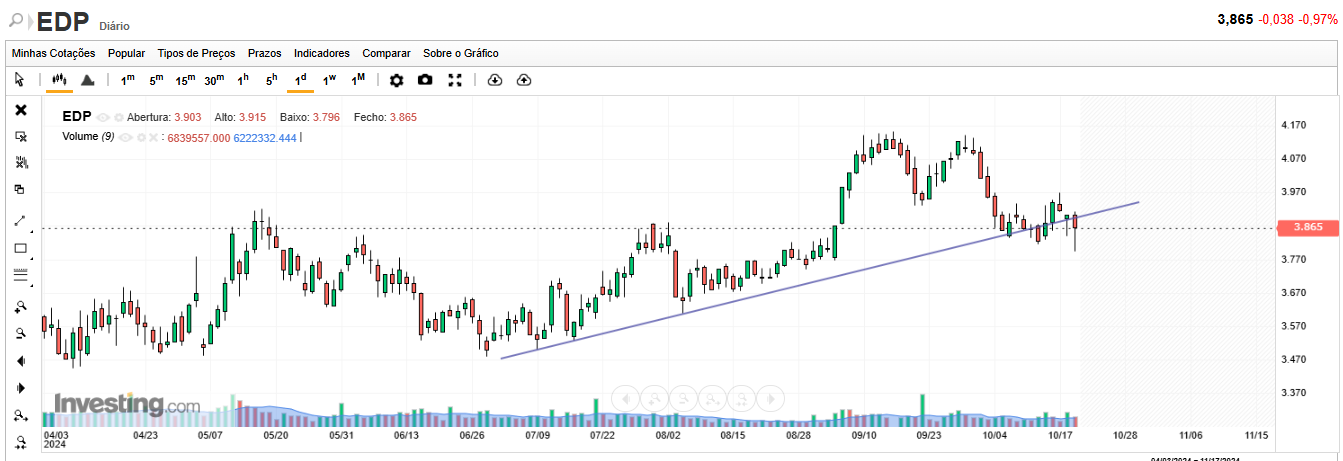Take a chart snapshot with camera icon
Image resolution: width=1343 pixels, height=461 pixels.
pyautogui.click(x=425, y=80)
